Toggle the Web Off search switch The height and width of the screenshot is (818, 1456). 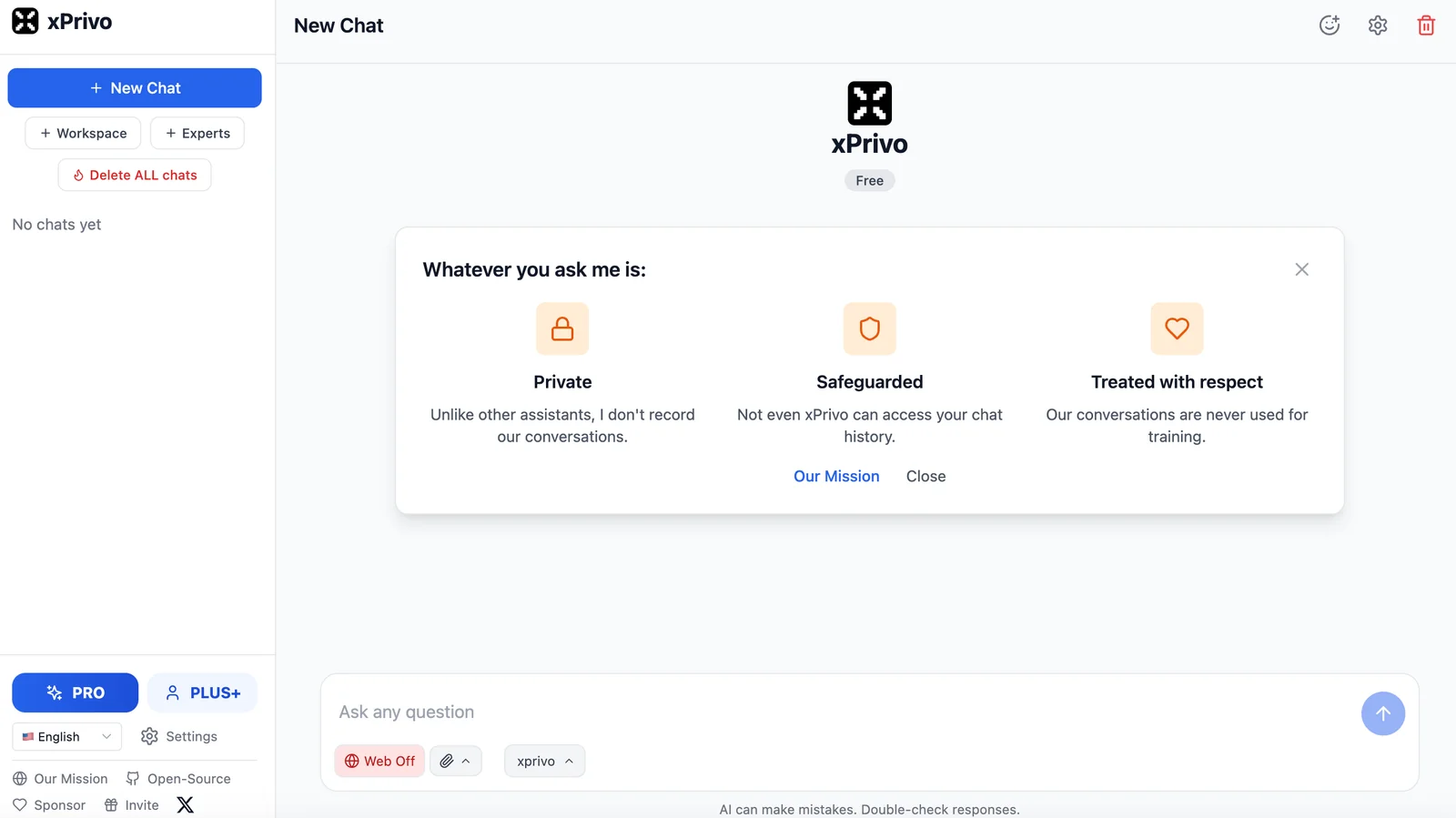point(379,761)
